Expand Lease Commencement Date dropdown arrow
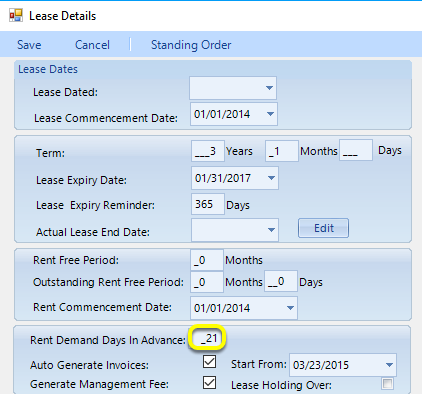This screenshot has width=422, height=394. pos(270,114)
